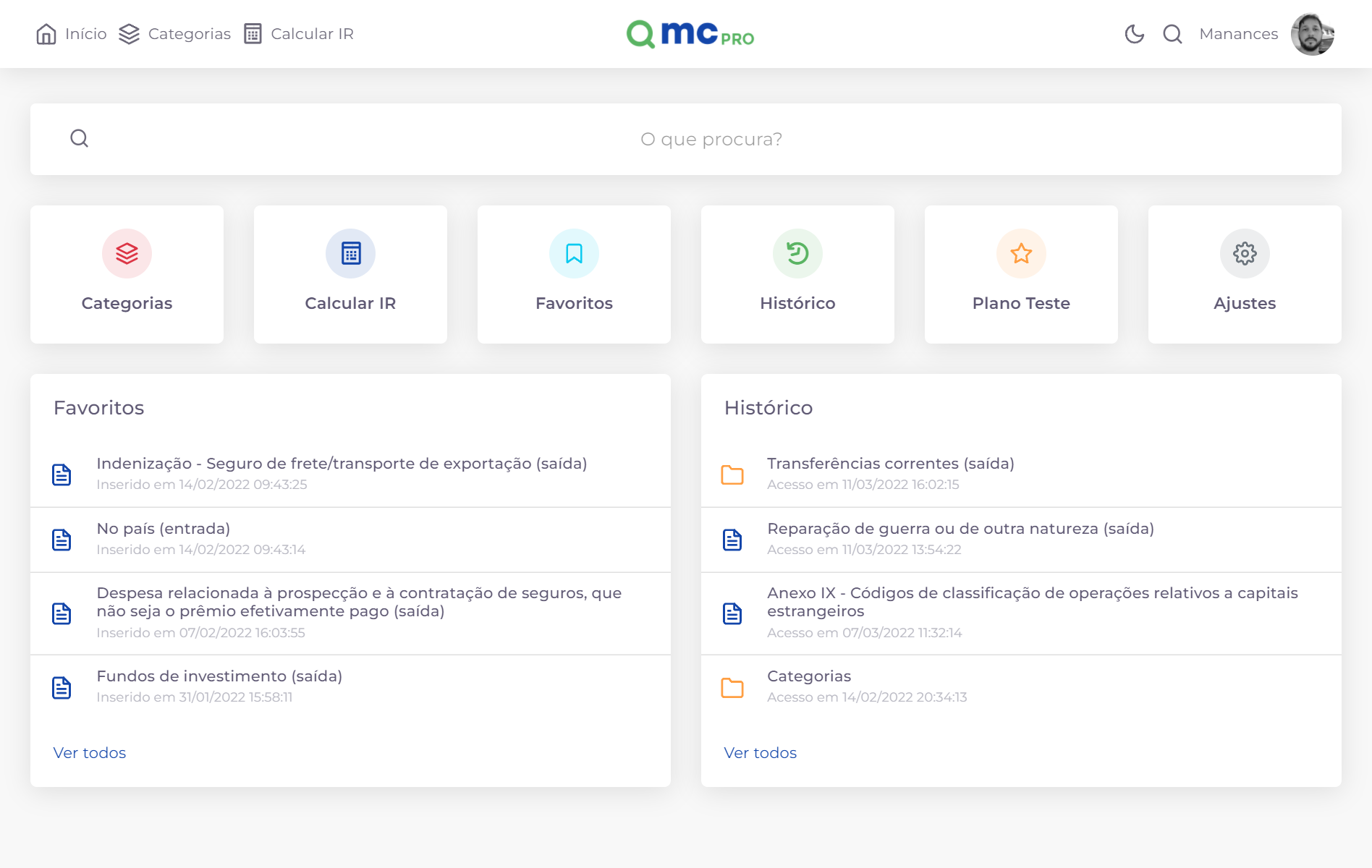Image resolution: width=1372 pixels, height=868 pixels.
Task: Open Ajustes settings gear card
Action: click(x=1245, y=274)
